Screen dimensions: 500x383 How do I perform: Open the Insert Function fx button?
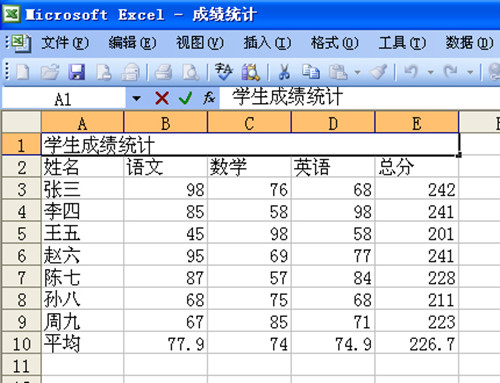[209, 98]
